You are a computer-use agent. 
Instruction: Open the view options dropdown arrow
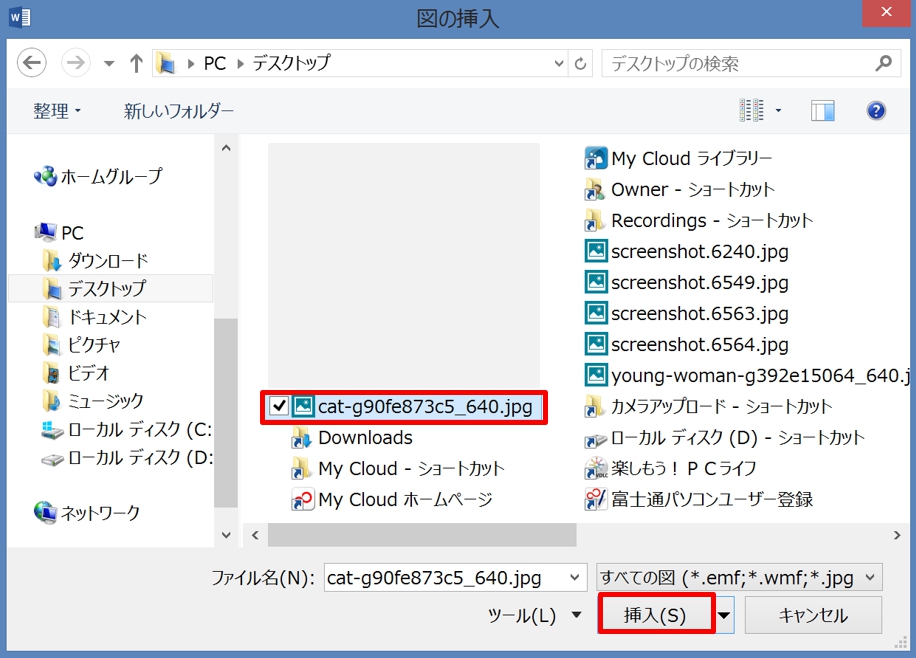[x=778, y=110]
